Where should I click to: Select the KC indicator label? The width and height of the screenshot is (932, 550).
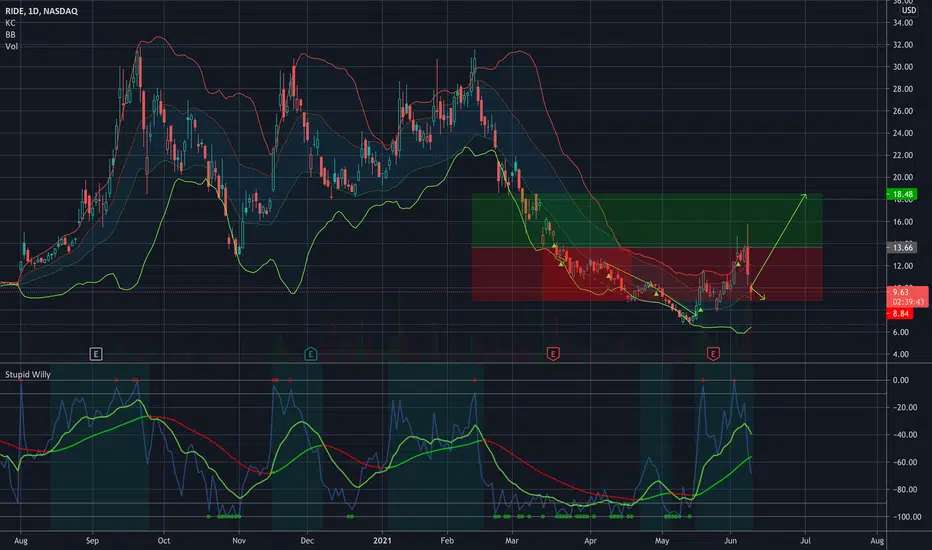coord(10,23)
